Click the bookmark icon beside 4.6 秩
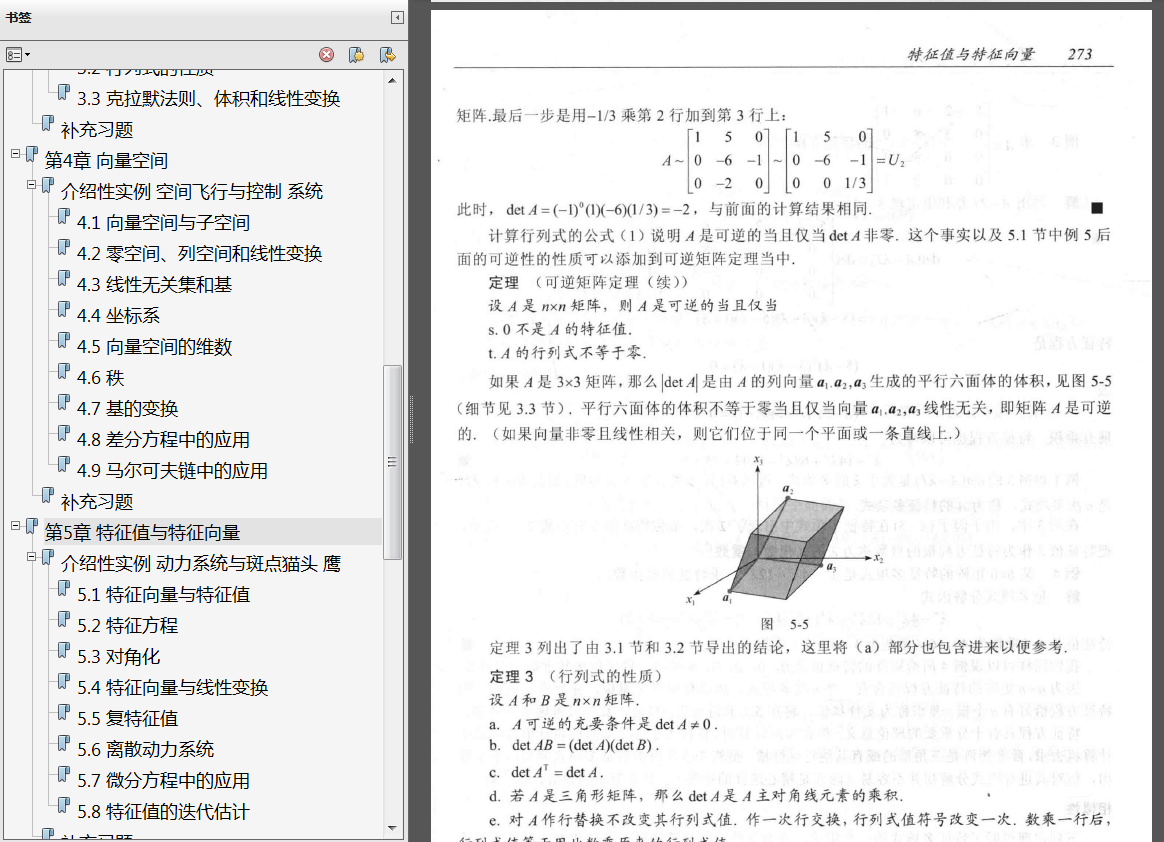 [x=64, y=371]
